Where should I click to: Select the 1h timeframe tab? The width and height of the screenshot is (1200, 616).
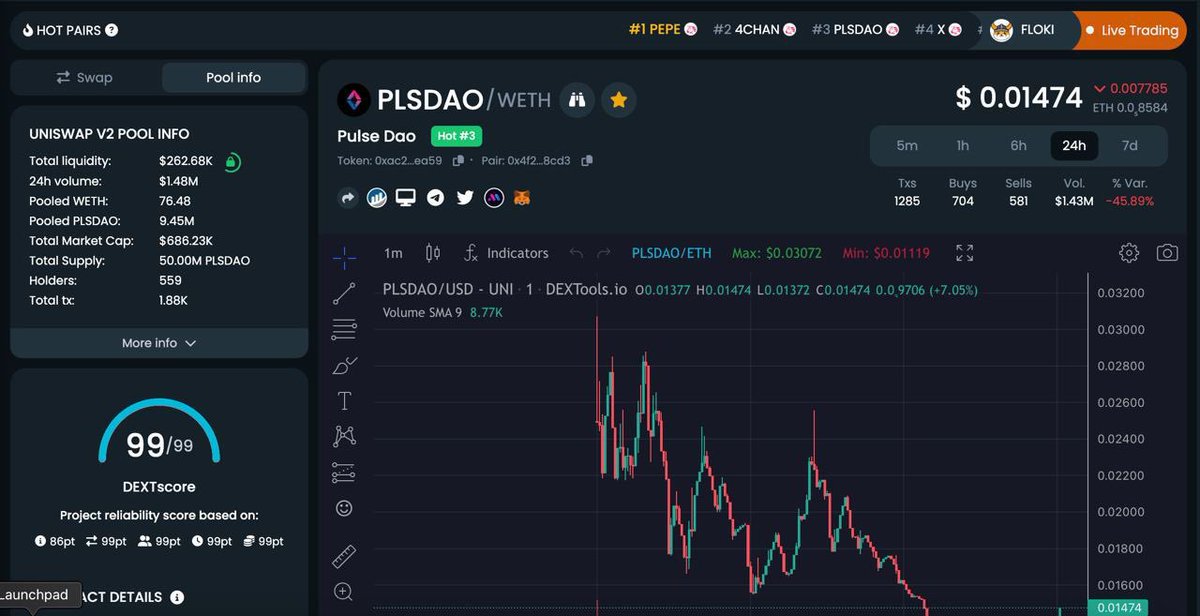pos(963,145)
